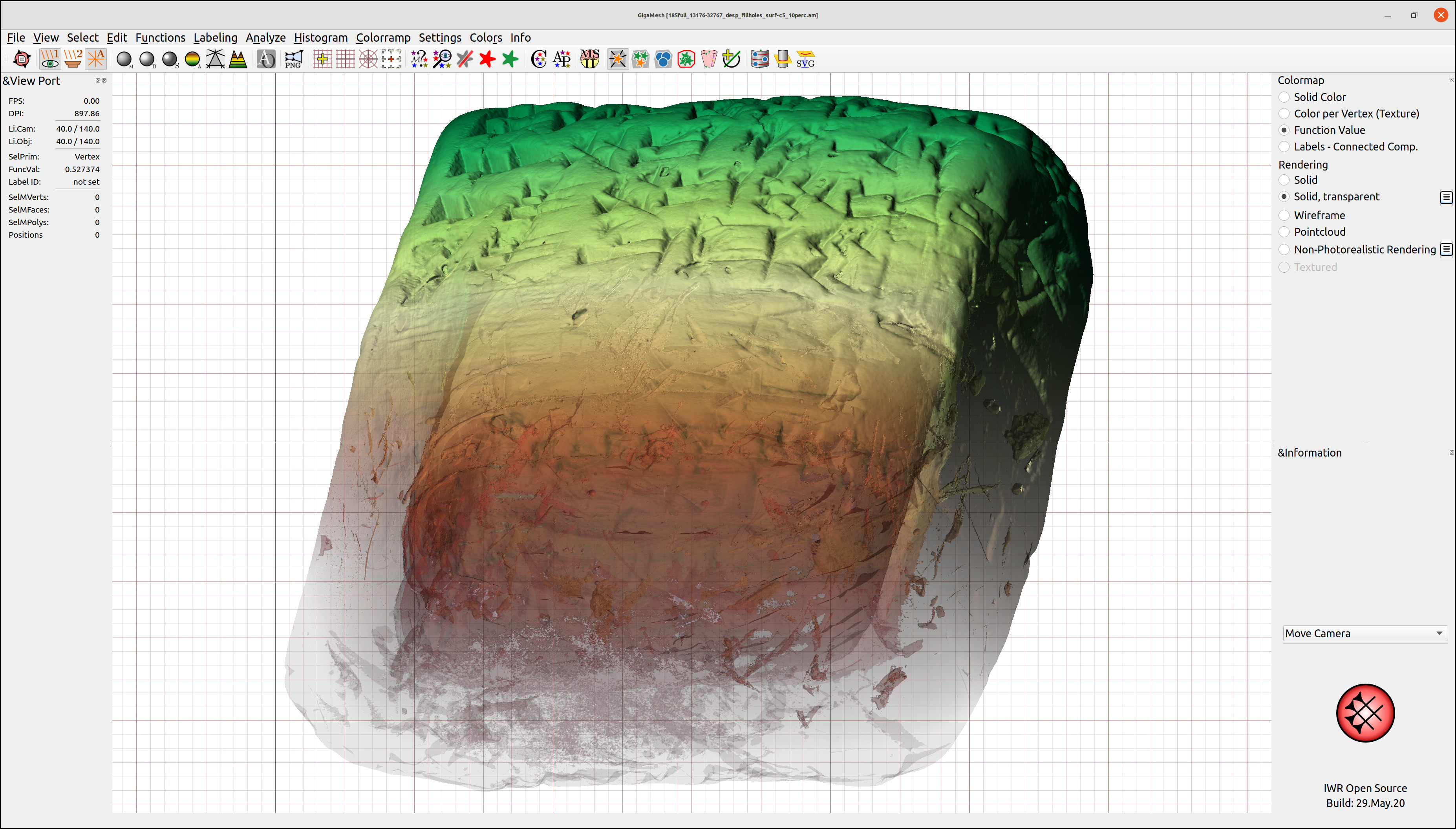This screenshot has height=829, width=1456.
Task: Click the SVG export toolbar icon
Action: (805, 59)
